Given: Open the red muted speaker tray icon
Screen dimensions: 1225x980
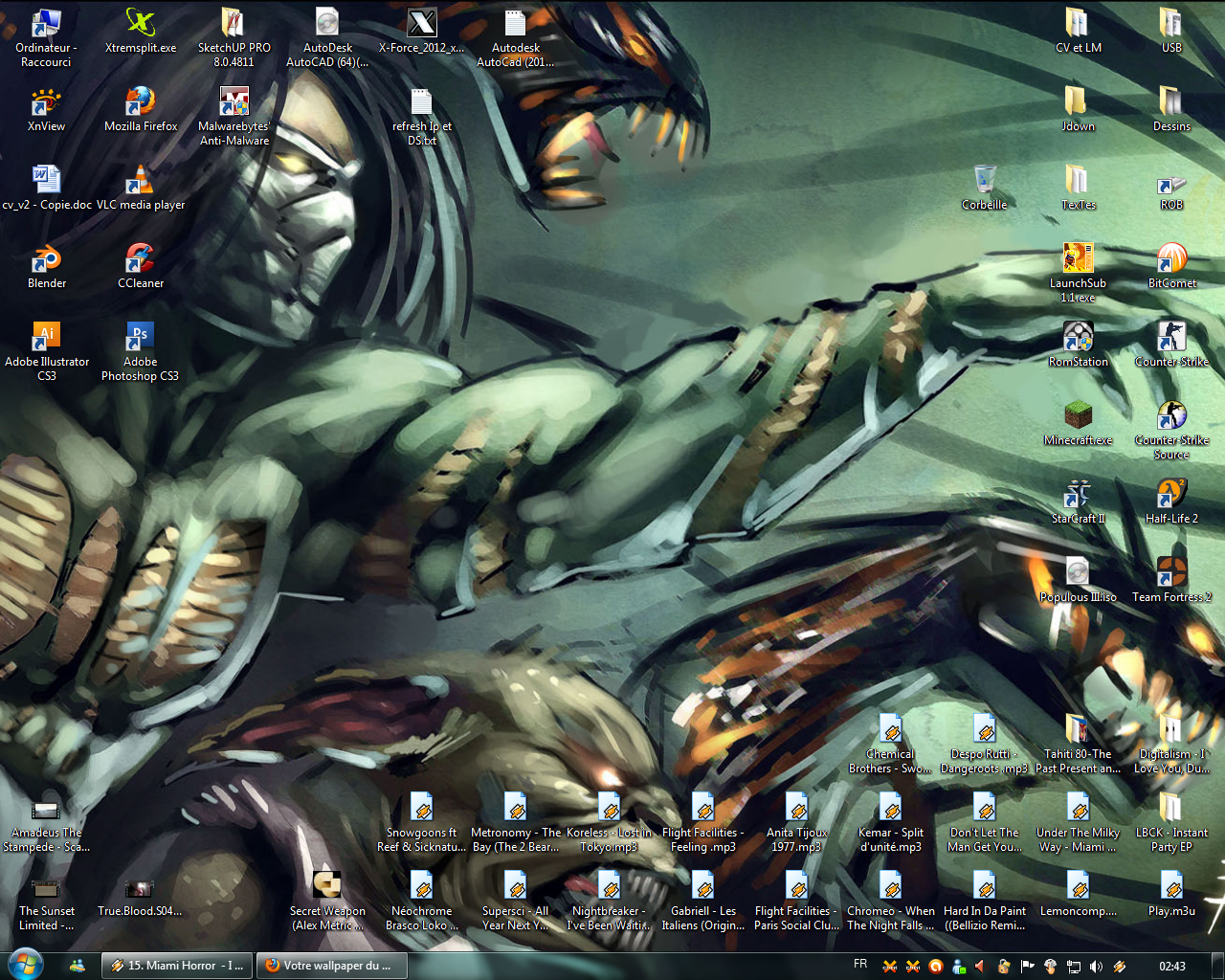Looking at the screenshot, I should coord(981,967).
